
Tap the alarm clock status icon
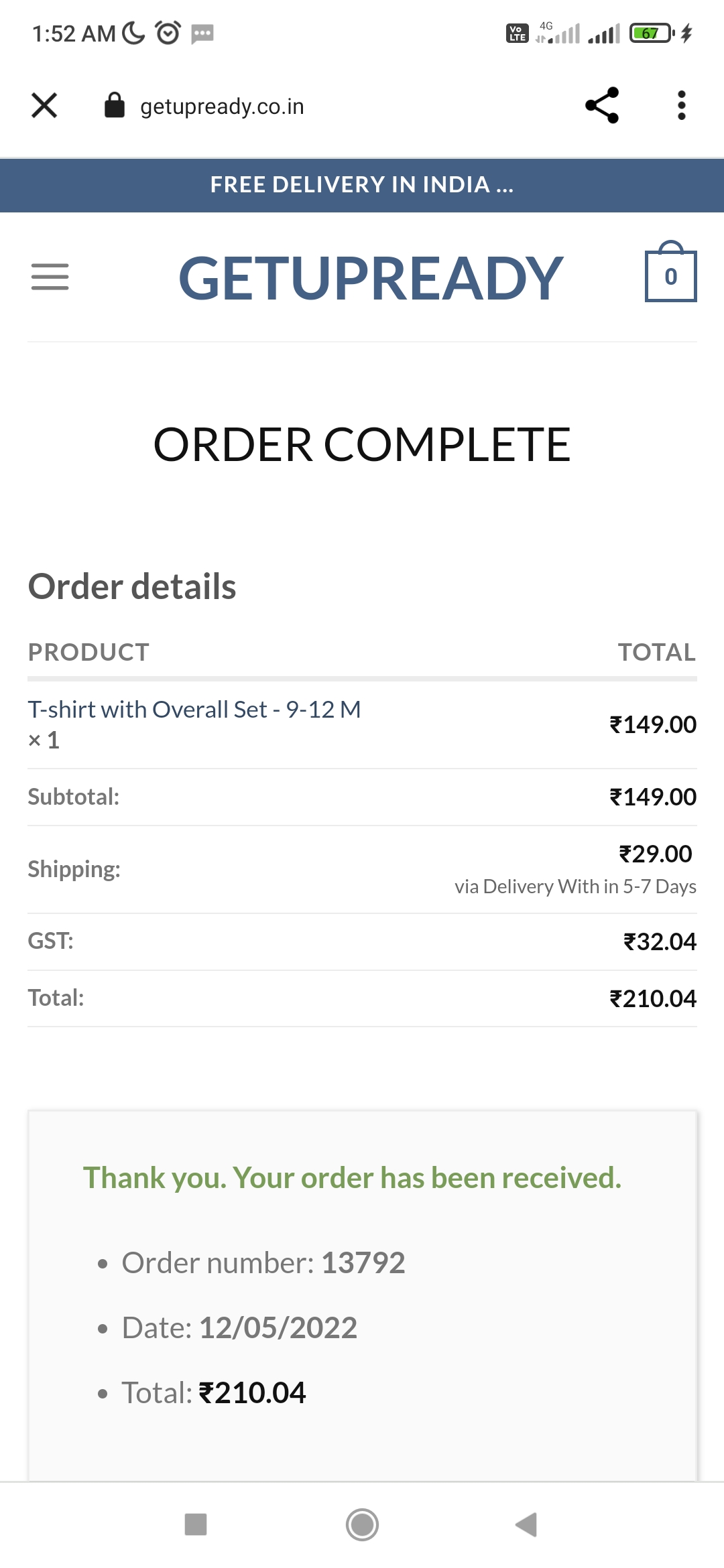click(168, 32)
